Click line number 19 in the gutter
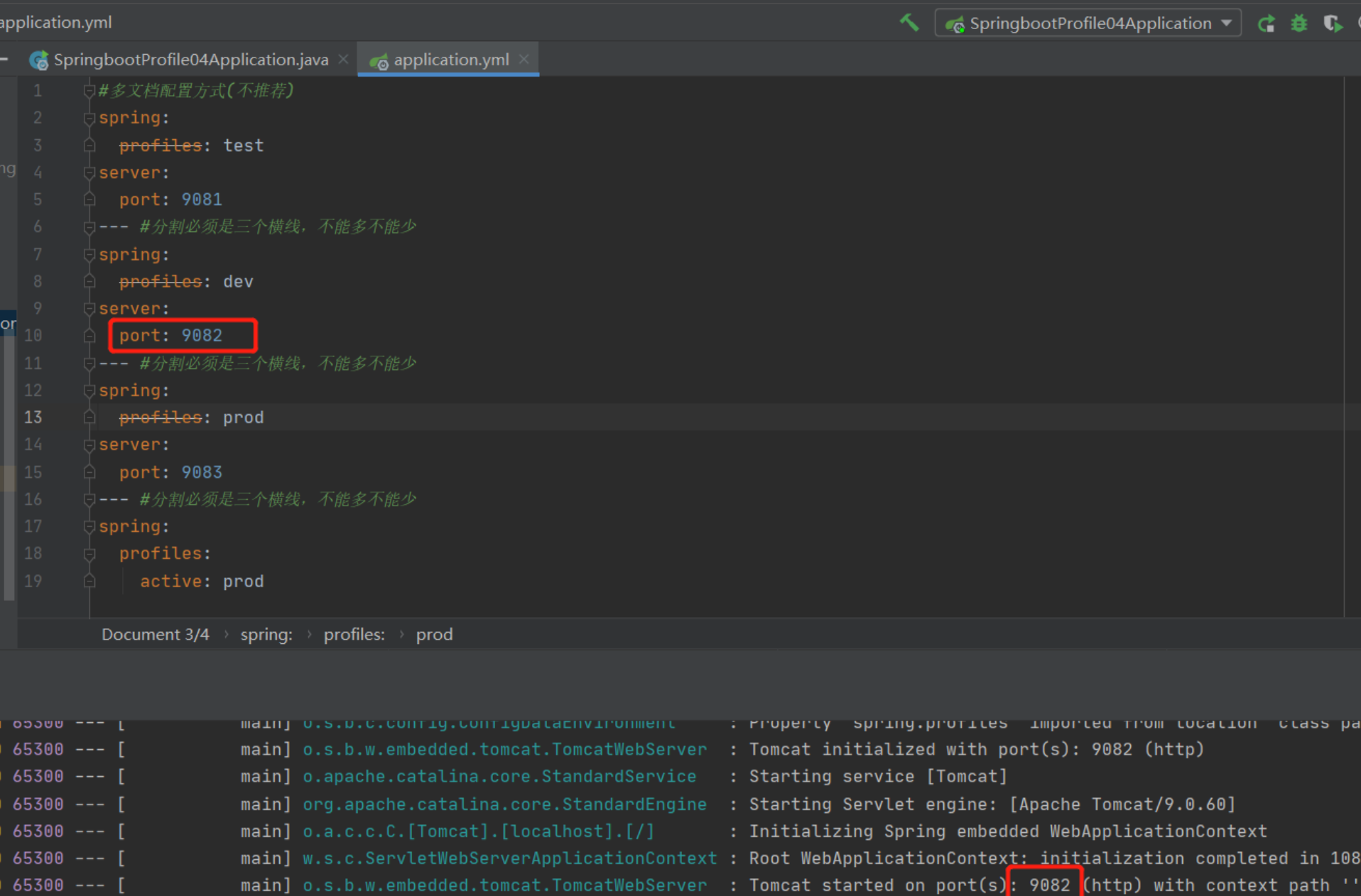1361x896 pixels. 33,581
